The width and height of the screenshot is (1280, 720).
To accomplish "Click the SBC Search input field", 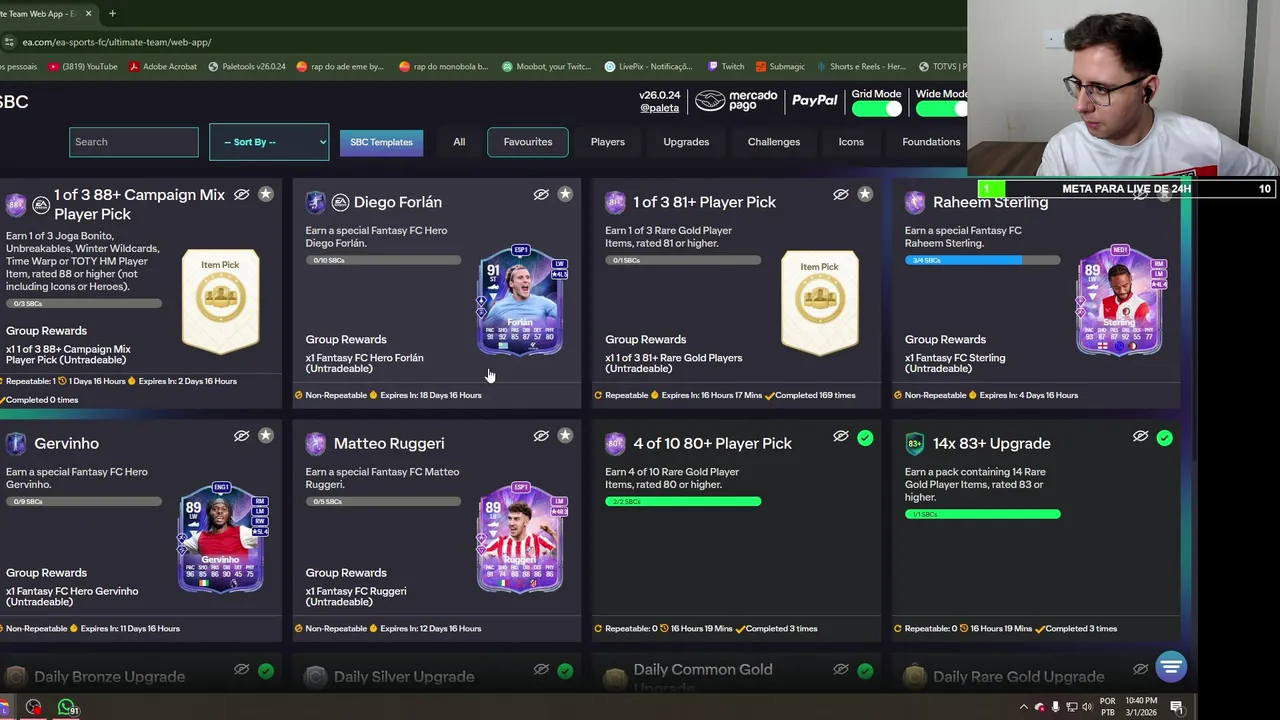I will coord(134,142).
